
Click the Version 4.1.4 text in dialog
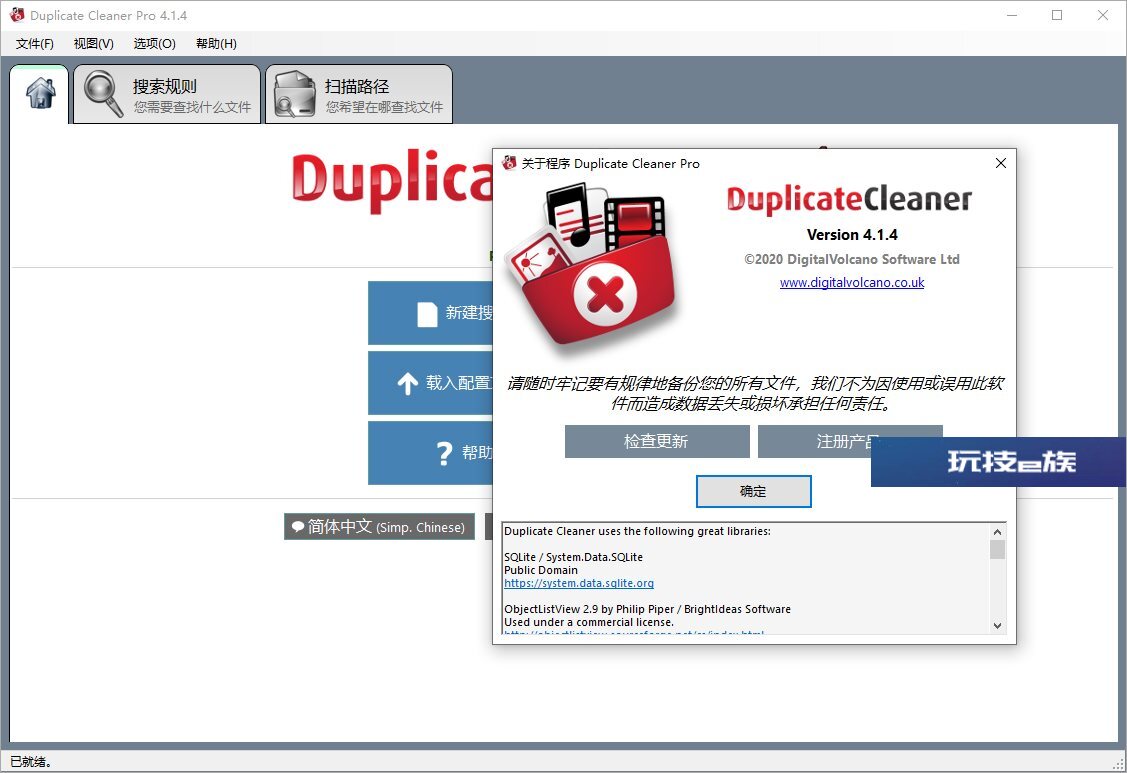tap(852, 234)
